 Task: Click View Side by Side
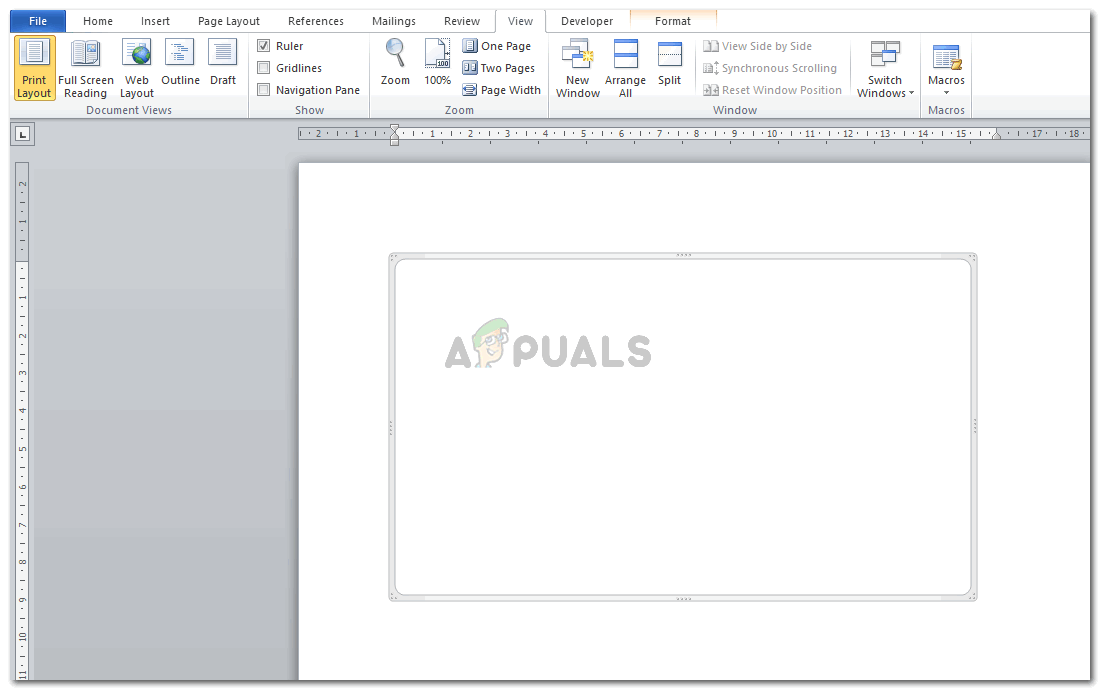click(x=757, y=46)
